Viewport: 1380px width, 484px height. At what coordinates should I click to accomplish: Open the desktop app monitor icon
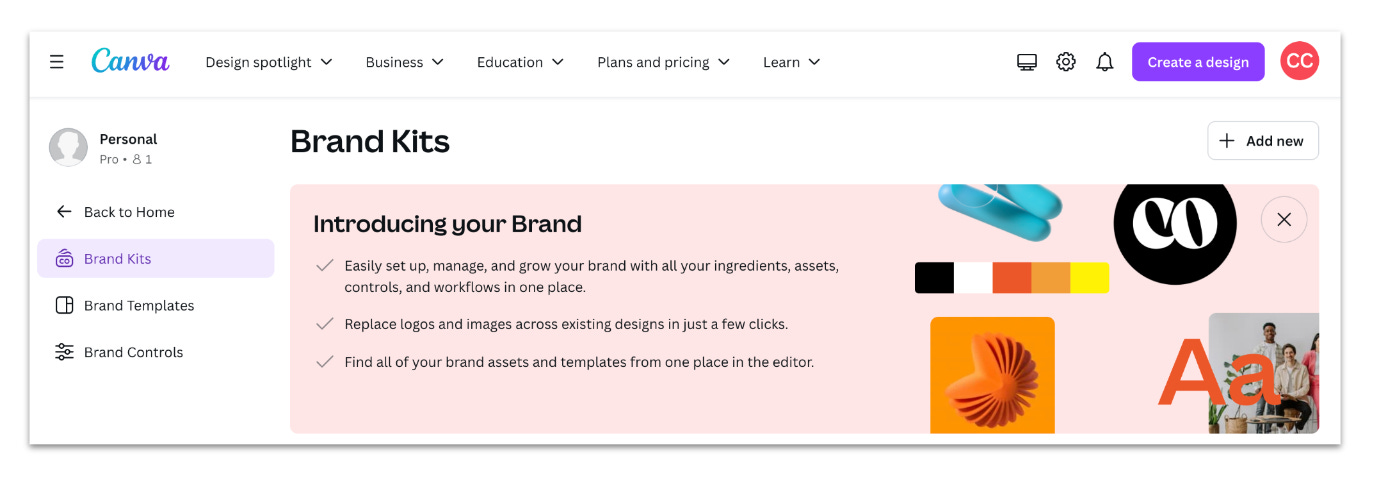click(1027, 62)
